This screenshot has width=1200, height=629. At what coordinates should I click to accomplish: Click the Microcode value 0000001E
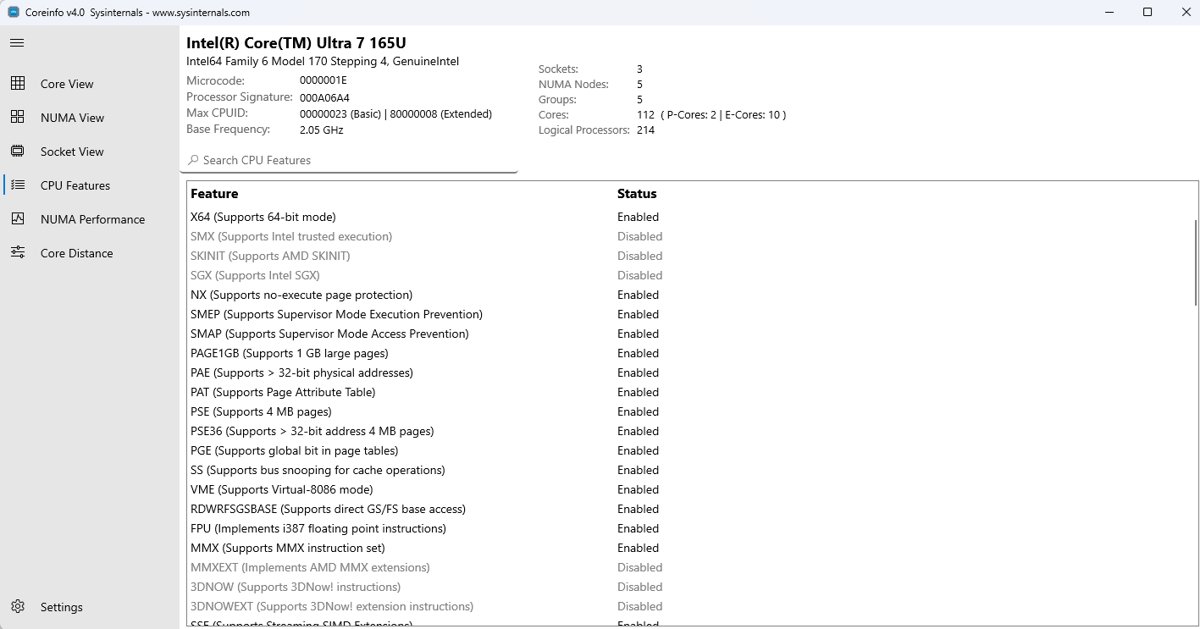pos(323,79)
